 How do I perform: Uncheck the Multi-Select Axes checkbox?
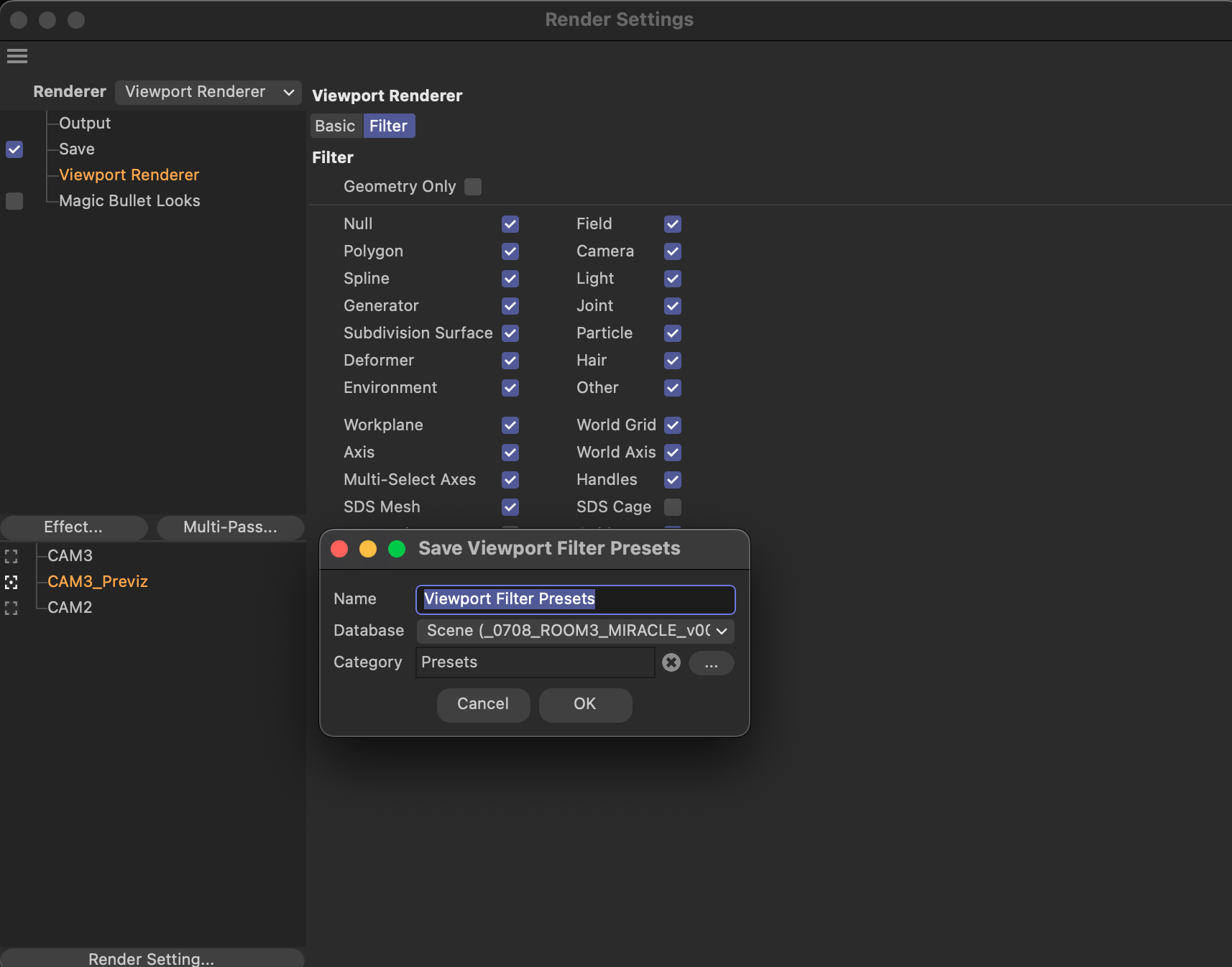pyautogui.click(x=510, y=480)
